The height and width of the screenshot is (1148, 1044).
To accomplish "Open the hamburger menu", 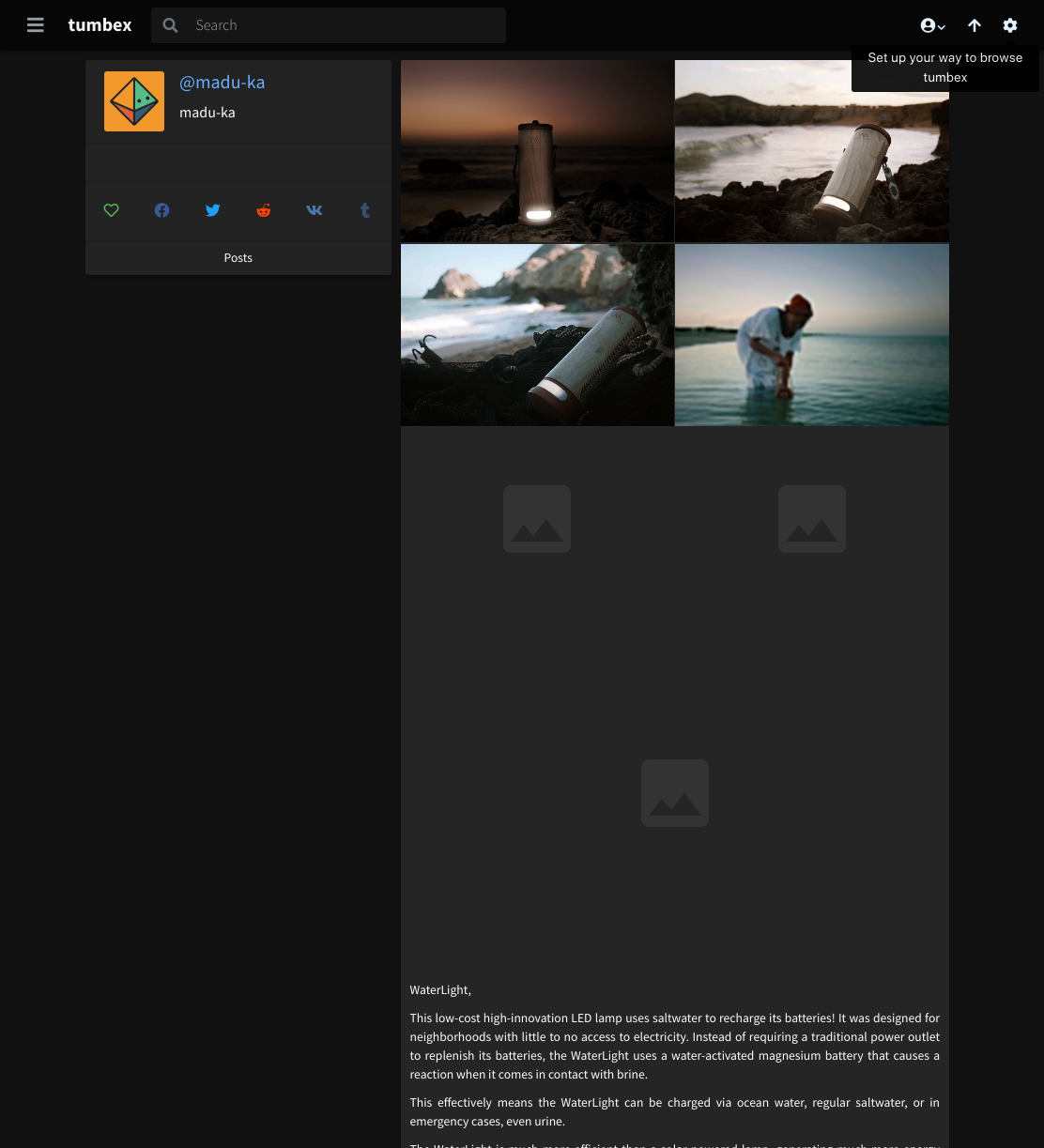I will (36, 25).
